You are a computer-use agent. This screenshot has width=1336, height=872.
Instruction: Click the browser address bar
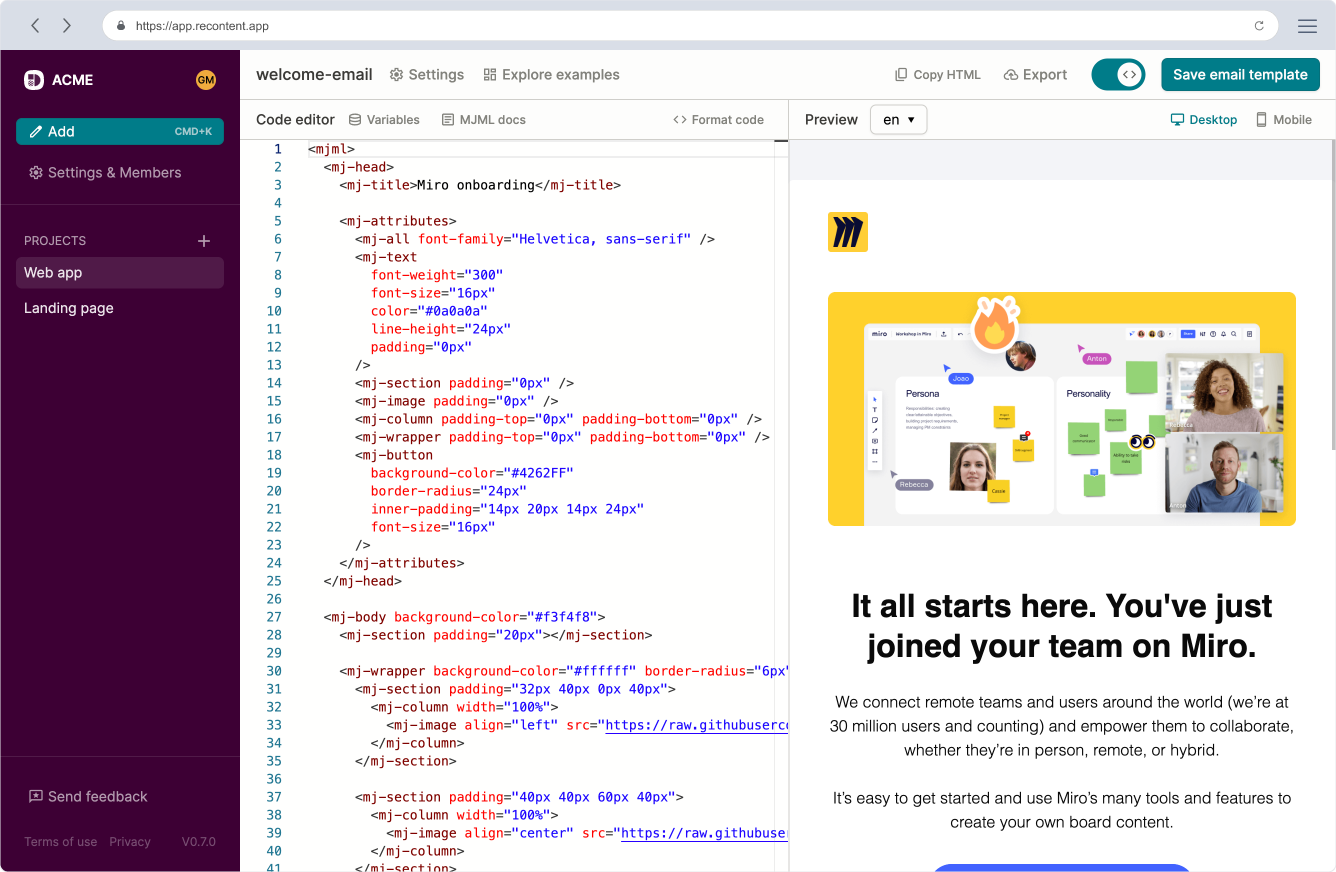tap(690, 26)
